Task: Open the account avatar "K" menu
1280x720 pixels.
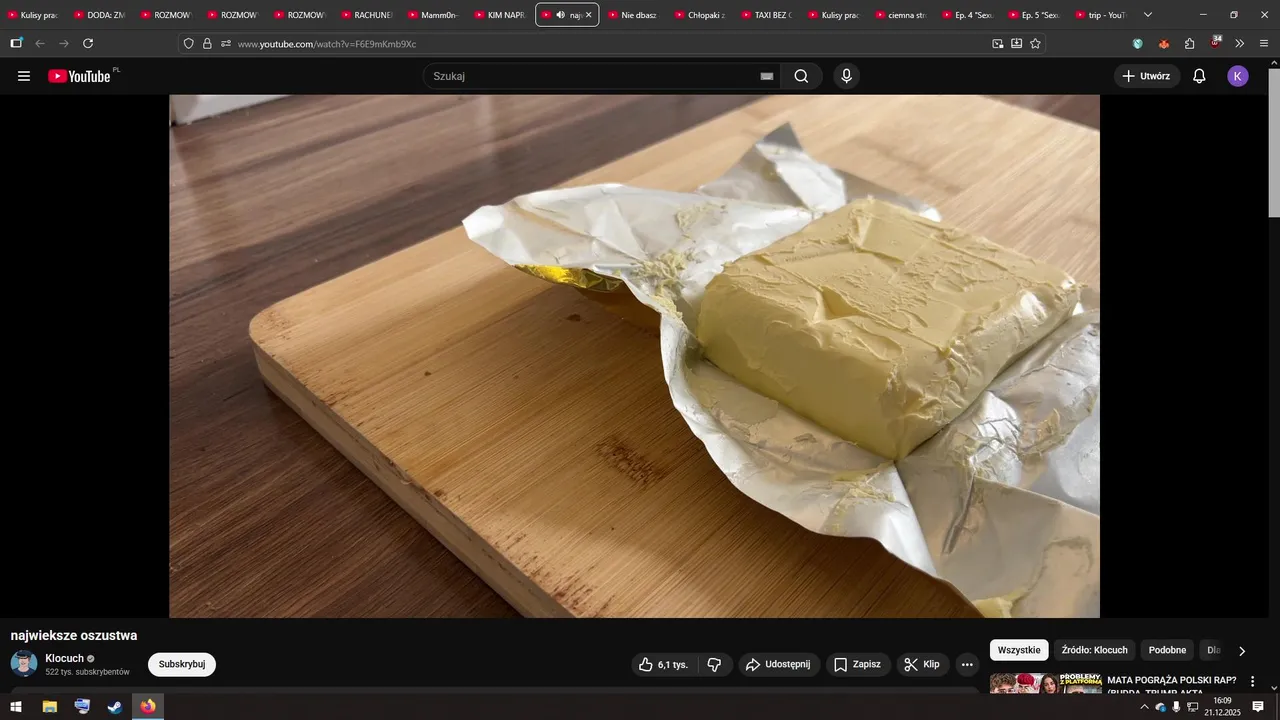Action: 1238,76
